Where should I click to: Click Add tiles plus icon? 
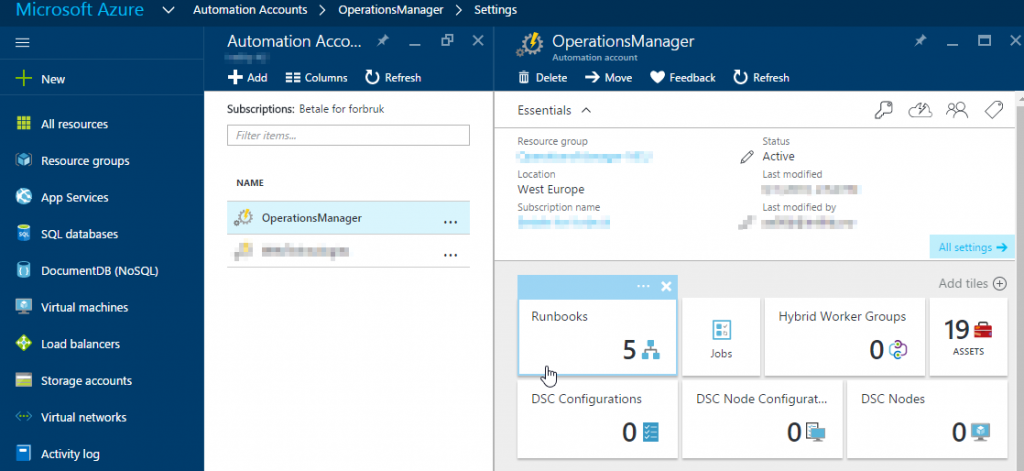(x=999, y=284)
